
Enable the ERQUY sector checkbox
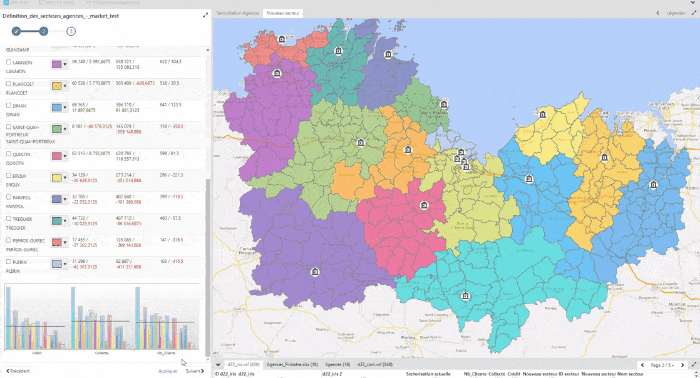8,175
